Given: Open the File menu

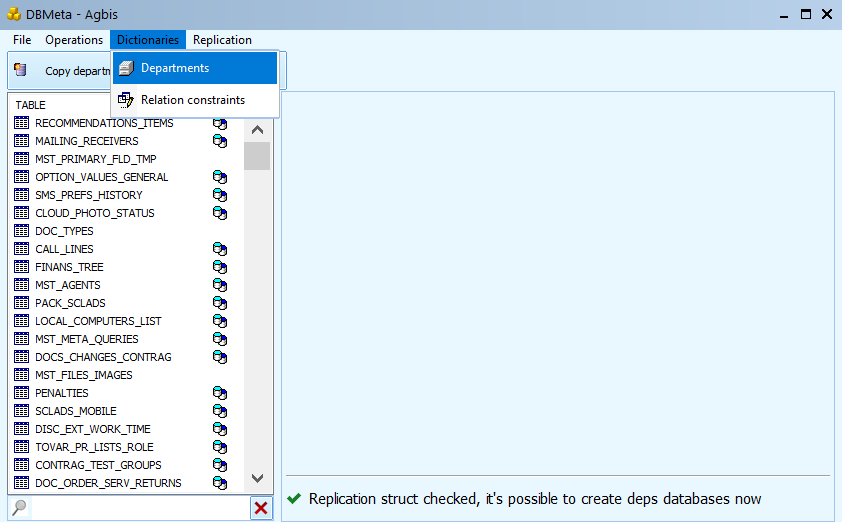Looking at the screenshot, I should tap(22, 40).
